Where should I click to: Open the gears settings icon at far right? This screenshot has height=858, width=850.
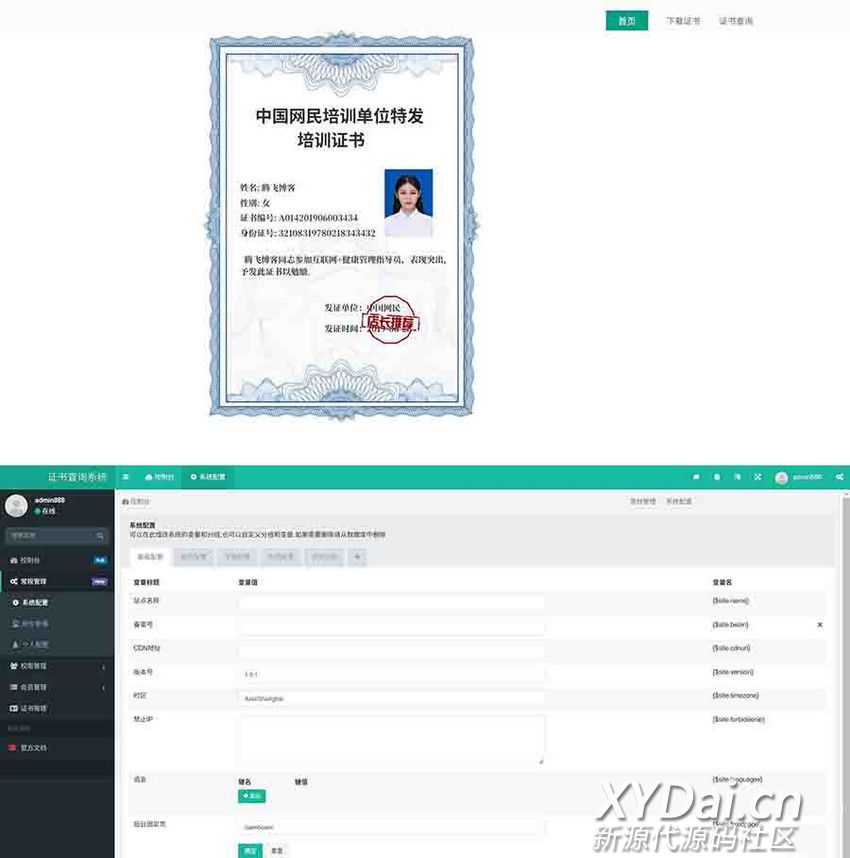(x=839, y=477)
